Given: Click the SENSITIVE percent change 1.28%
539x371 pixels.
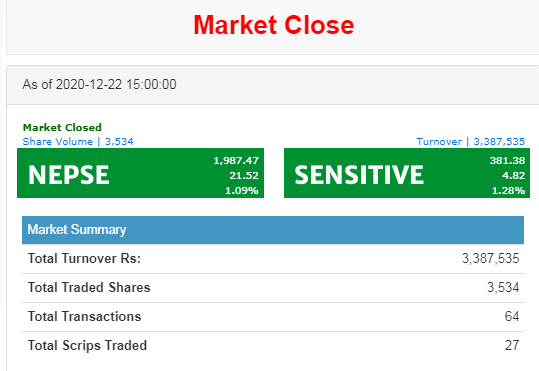Looking at the screenshot, I should [508, 190].
